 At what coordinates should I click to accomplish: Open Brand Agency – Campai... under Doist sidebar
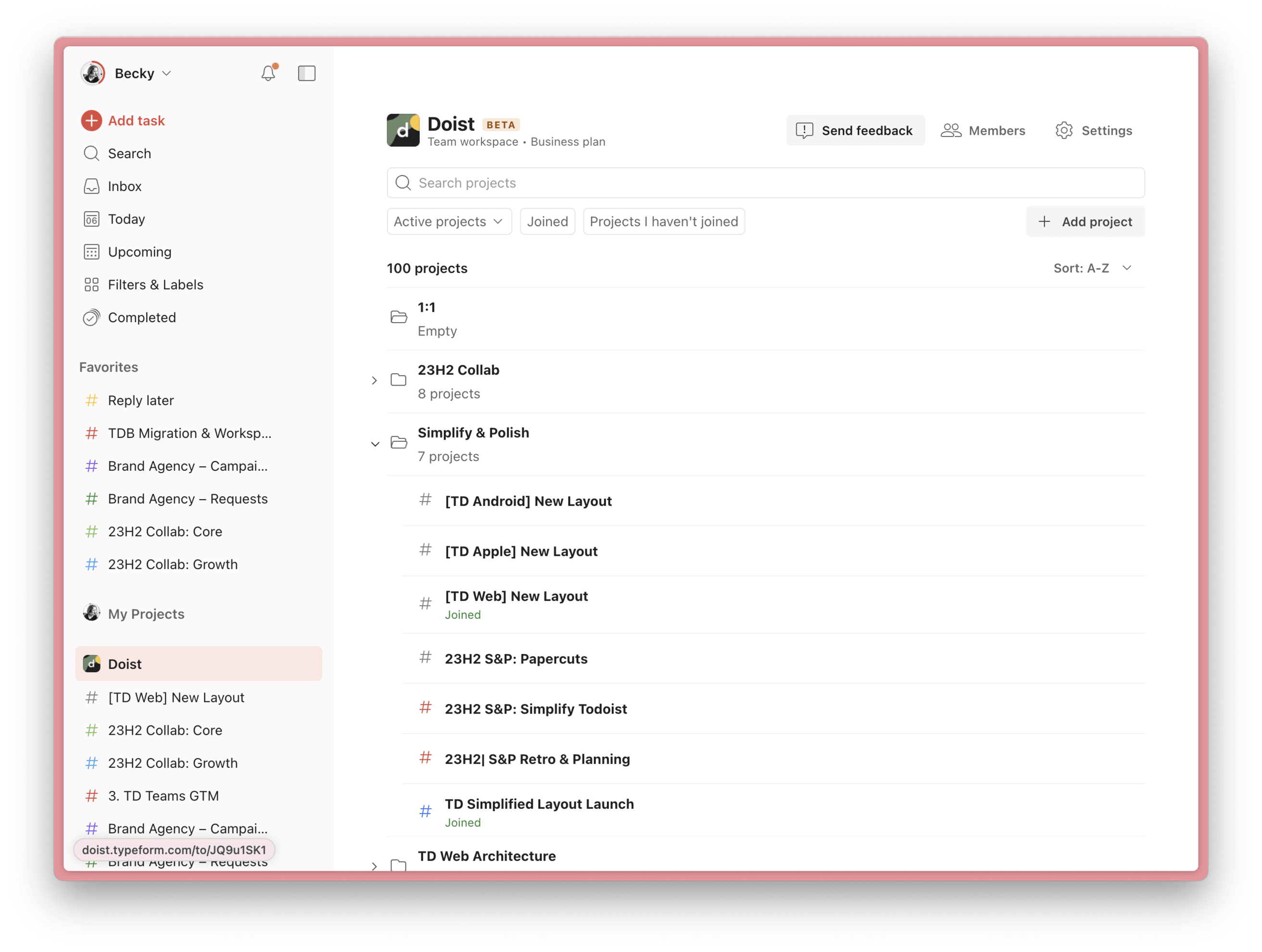[188, 828]
